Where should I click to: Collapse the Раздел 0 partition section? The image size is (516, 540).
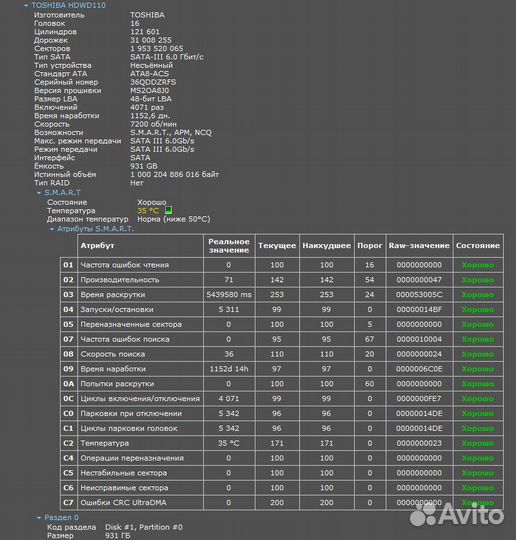[x=39, y=518]
